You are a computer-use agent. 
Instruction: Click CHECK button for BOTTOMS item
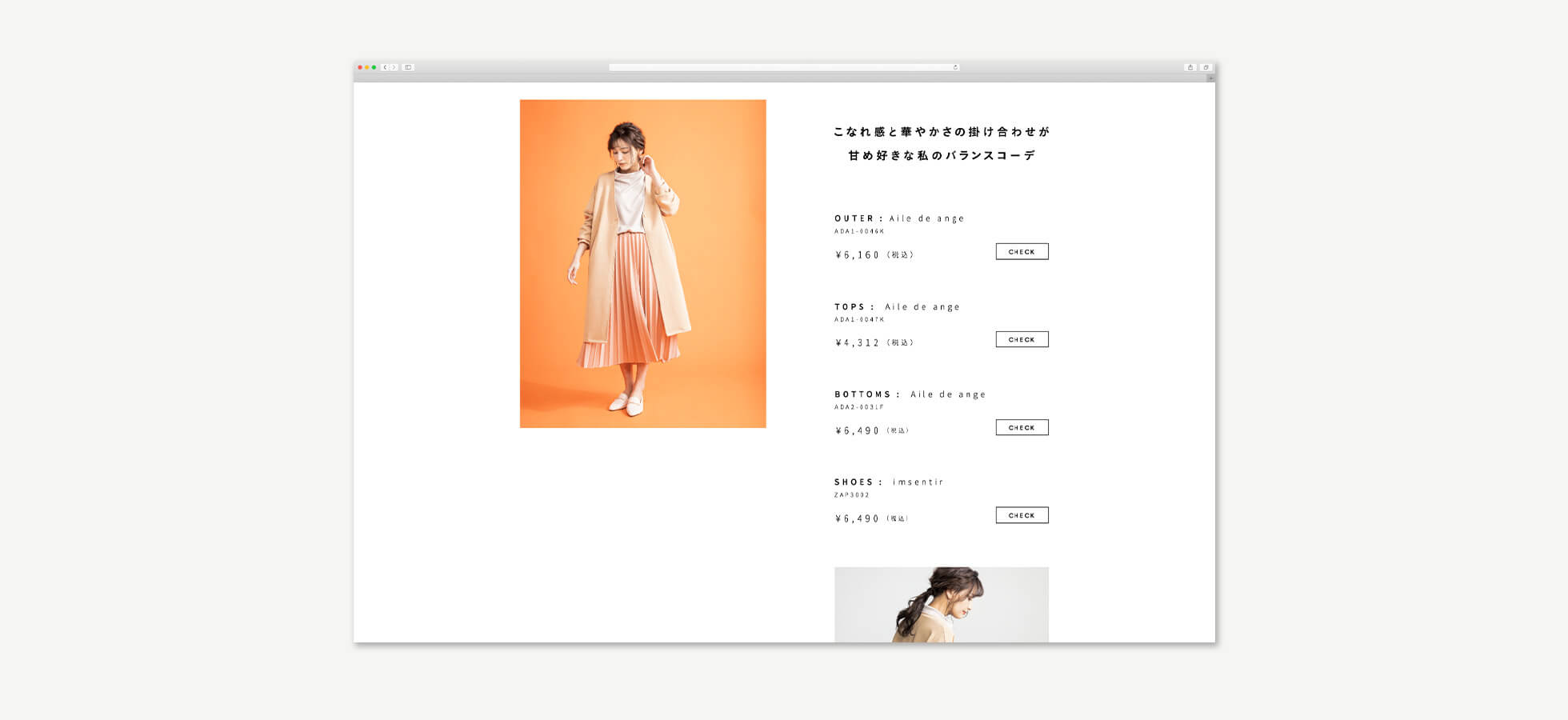tap(1022, 427)
